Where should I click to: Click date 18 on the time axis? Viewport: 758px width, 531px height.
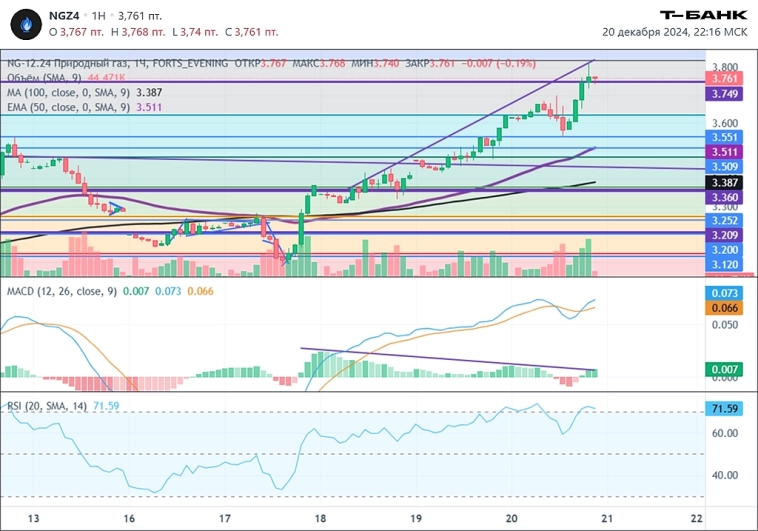click(x=320, y=519)
